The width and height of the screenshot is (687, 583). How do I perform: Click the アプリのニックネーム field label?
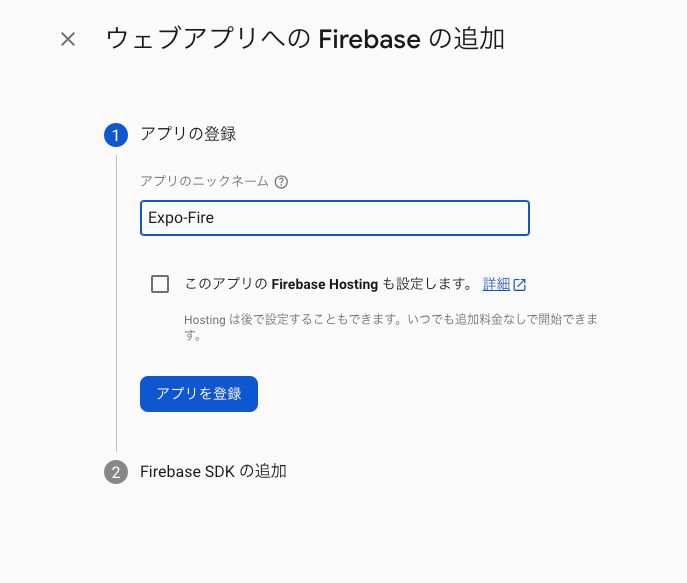point(204,182)
